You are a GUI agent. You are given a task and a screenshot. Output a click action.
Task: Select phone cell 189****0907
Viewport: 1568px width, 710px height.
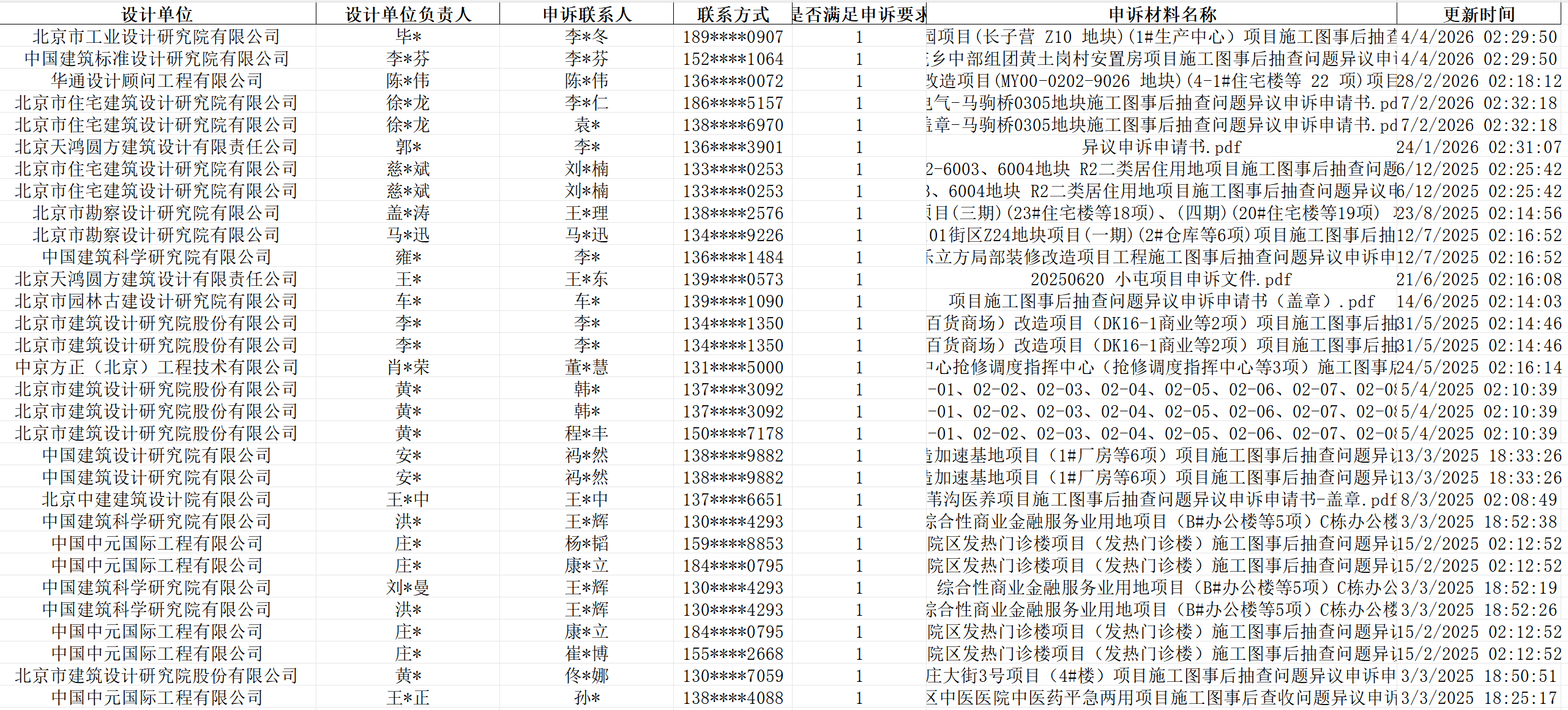733,37
